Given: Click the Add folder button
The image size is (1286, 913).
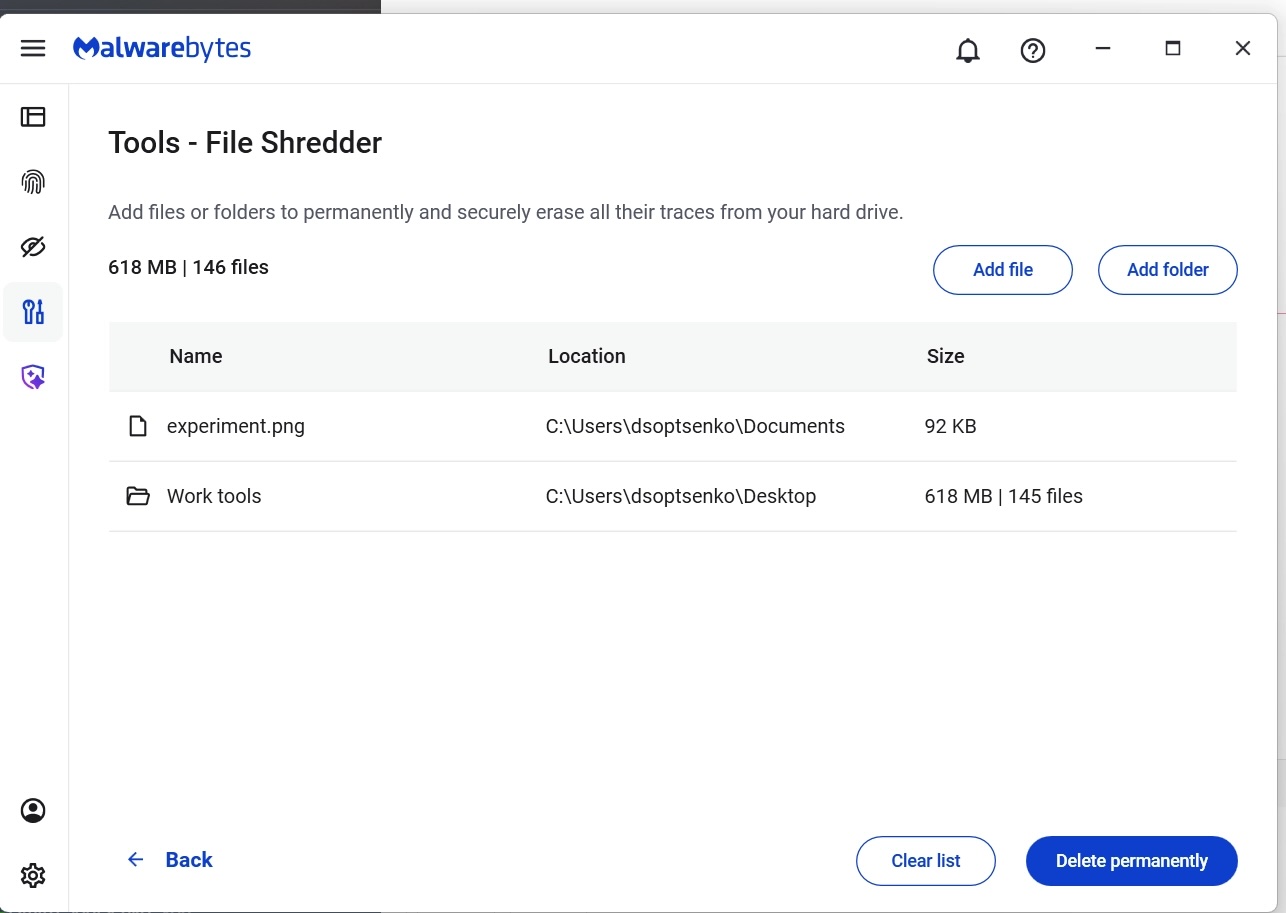Looking at the screenshot, I should tap(1167, 270).
